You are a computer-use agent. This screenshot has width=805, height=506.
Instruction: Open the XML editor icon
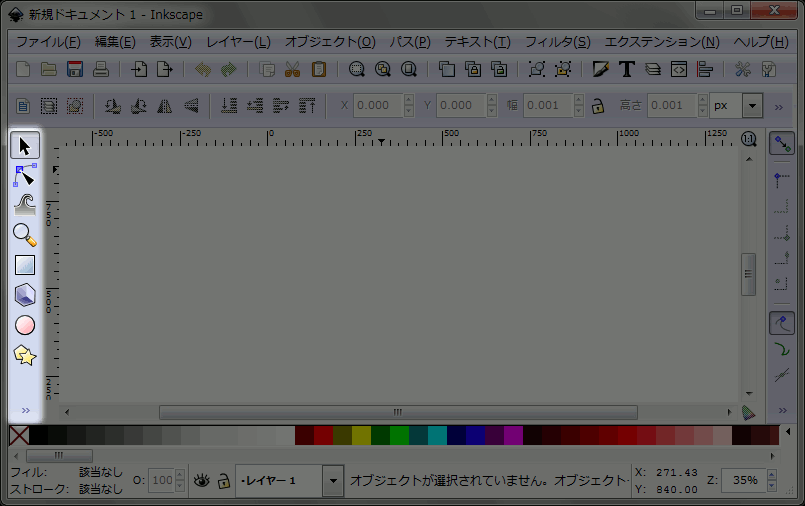679,69
